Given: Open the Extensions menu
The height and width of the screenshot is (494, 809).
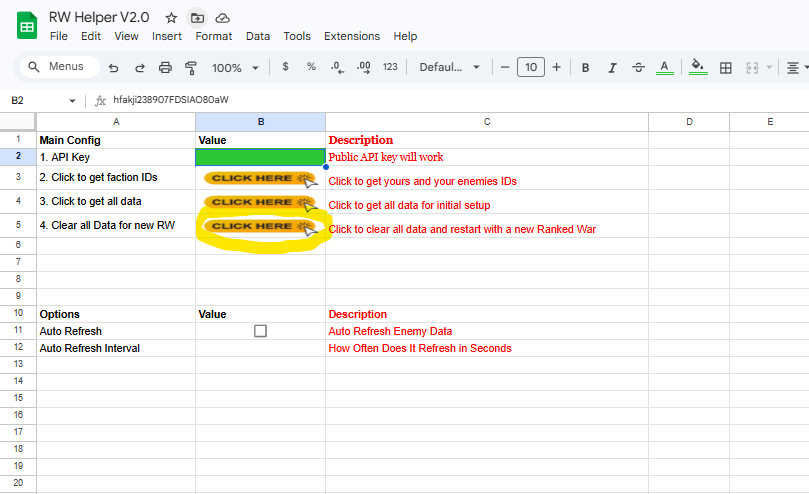Looking at the screenshot, I should coord(351,36).
